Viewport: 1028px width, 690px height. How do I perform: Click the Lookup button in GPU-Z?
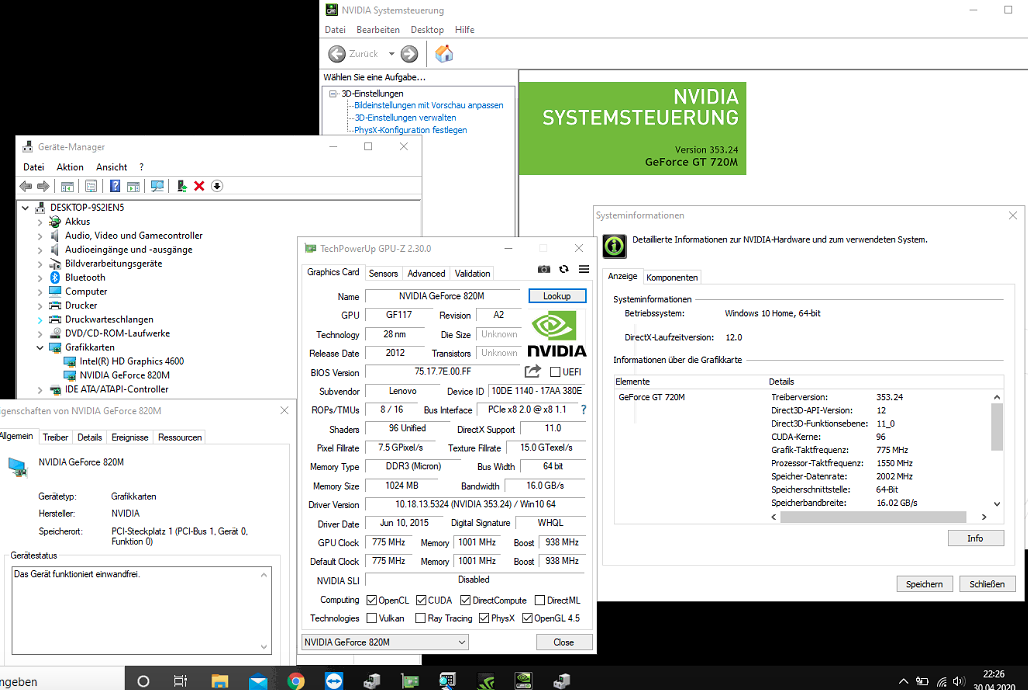point(557,296)
